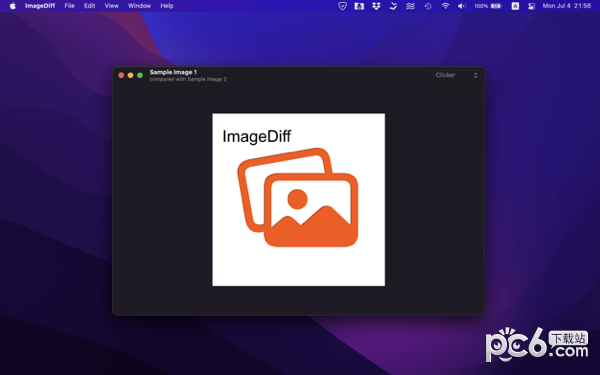Open the Wi-Fi status menu

[445, 6]
